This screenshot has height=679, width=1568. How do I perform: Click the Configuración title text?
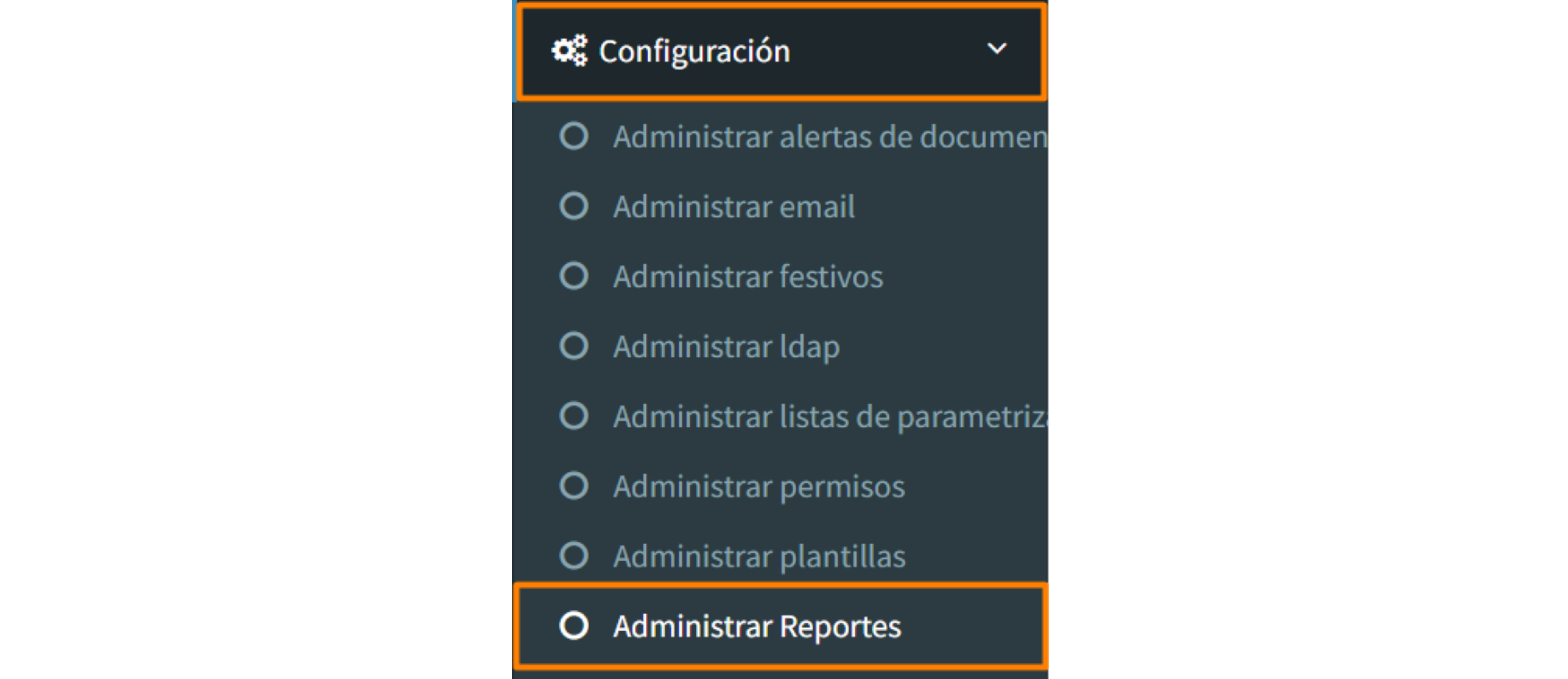point(694,52)
